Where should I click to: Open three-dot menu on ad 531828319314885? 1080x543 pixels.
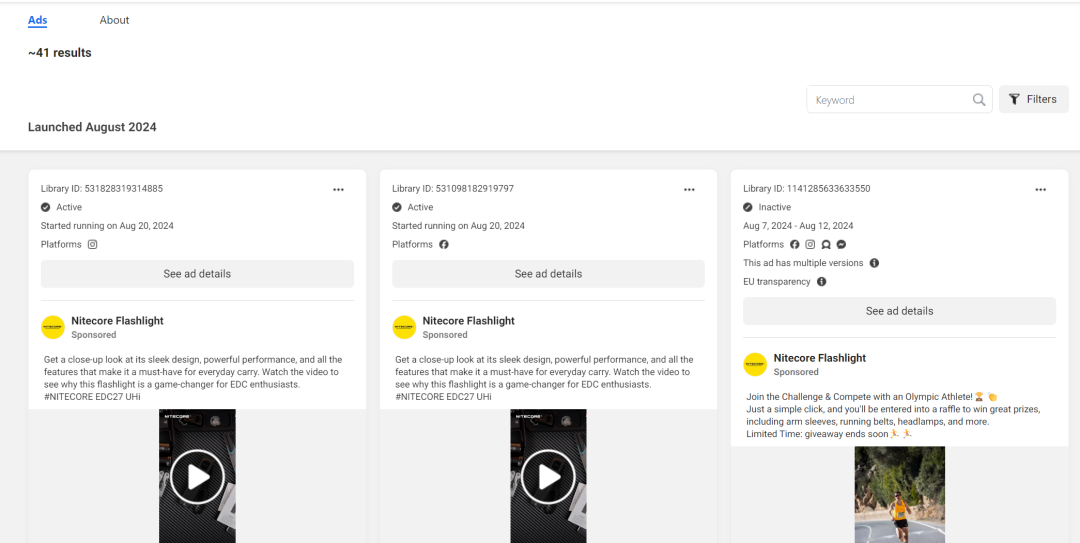pyautogui.click(x=338, y=189)
